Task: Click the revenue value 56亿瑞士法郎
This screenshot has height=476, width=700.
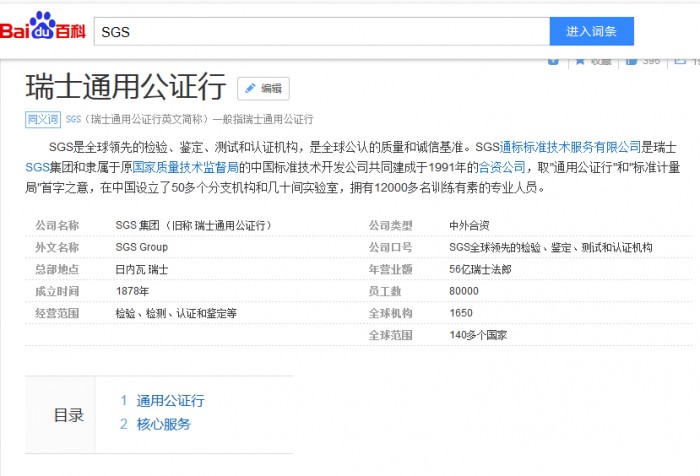Action: pos(480,269)
